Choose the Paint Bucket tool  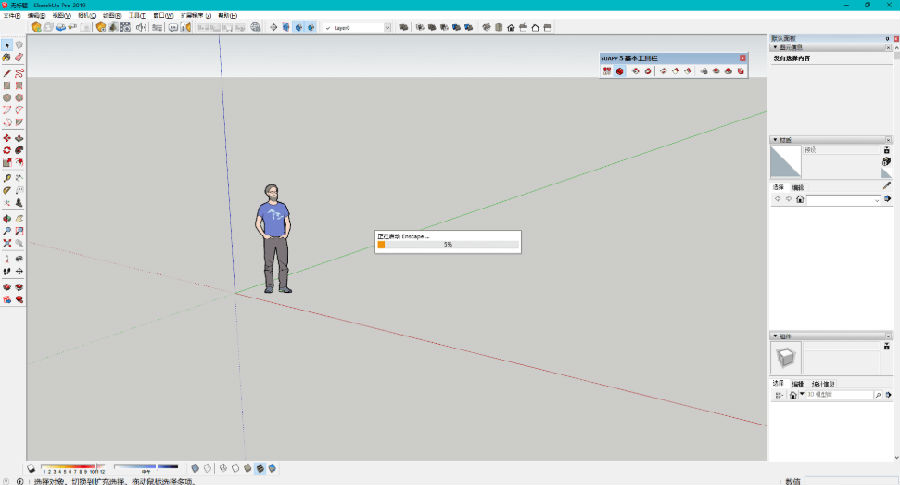coord(7,58)
